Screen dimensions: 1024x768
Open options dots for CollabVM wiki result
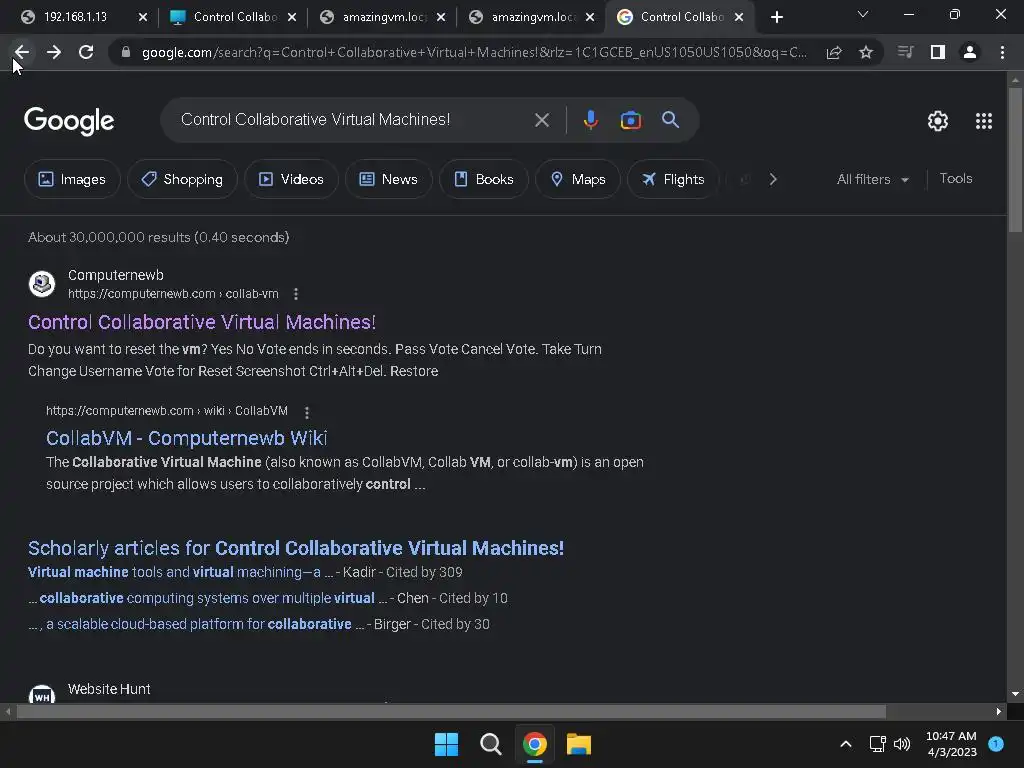(307, 412)
